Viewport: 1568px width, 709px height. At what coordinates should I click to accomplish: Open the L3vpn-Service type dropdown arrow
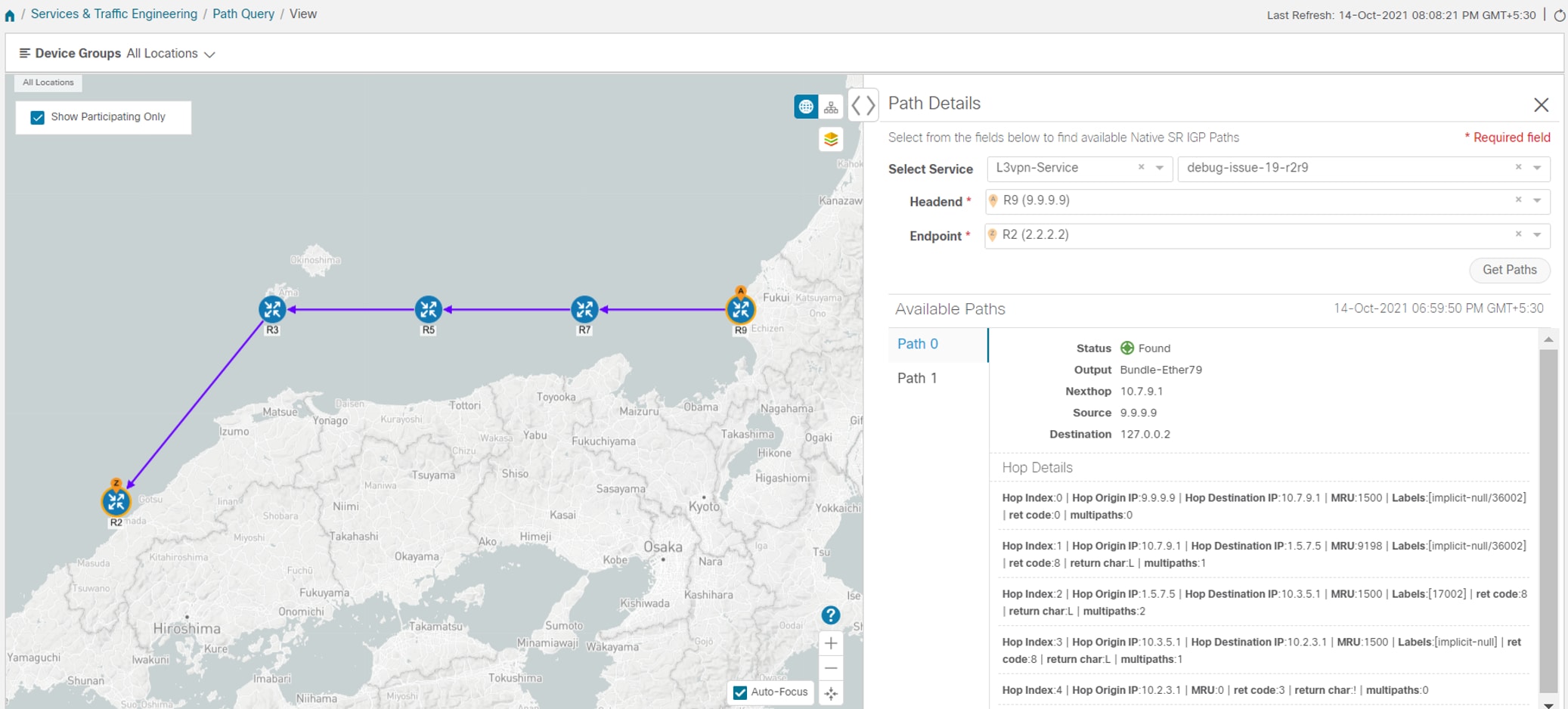[1160, 168]
